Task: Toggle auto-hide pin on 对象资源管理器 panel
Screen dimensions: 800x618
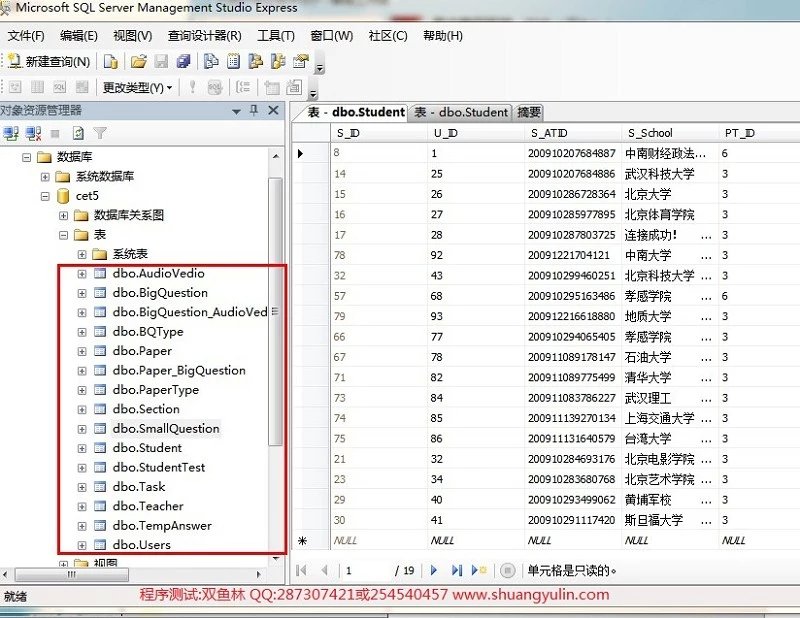Action: tap(254, 110)
